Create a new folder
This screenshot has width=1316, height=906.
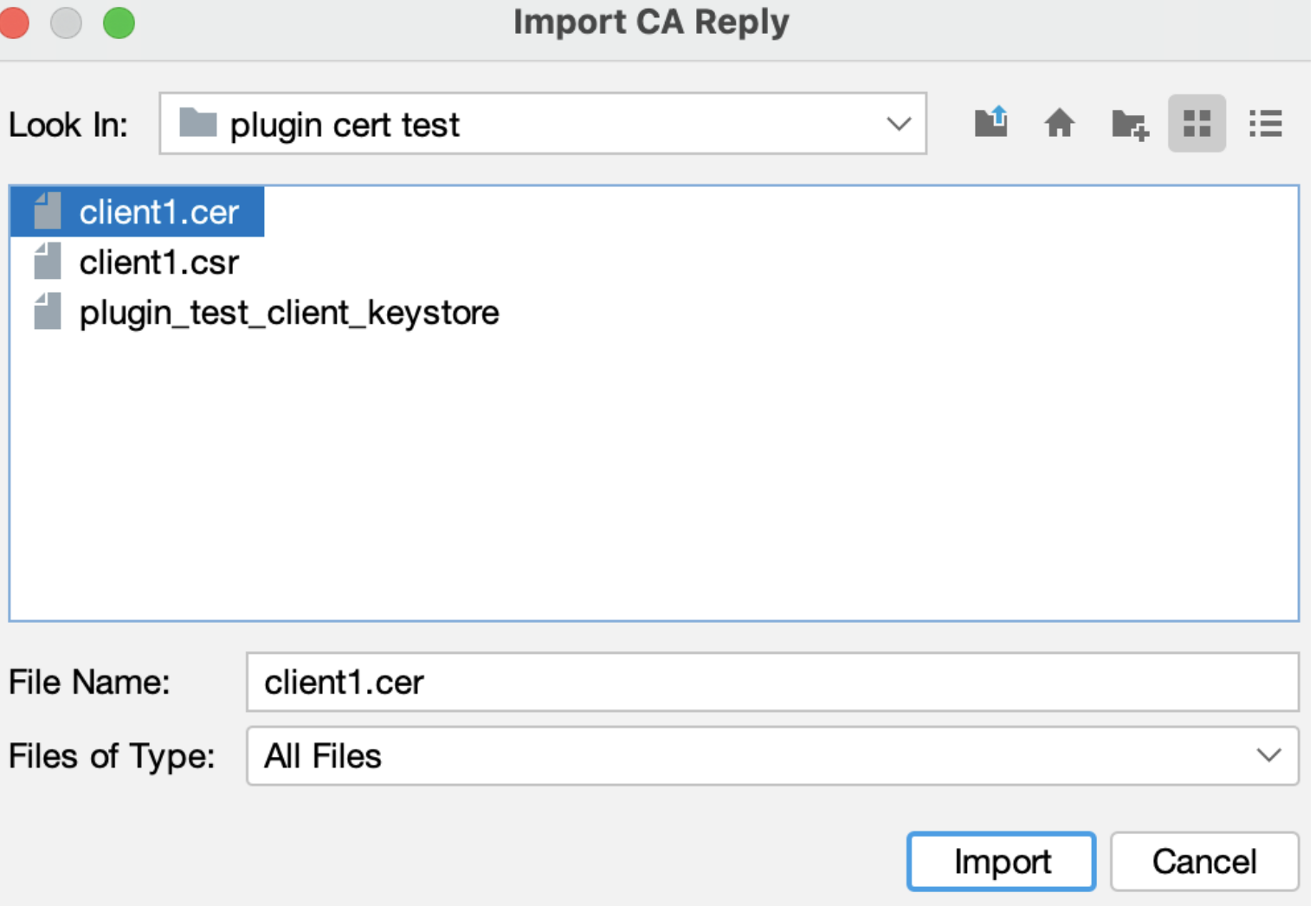(1129, 124)
